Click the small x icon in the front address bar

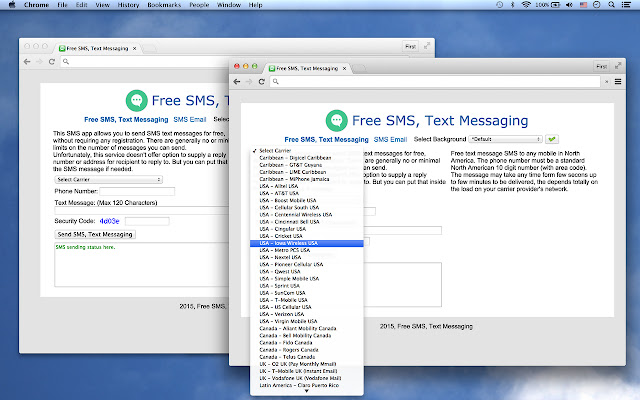pyautogui.click(x=607, y=82)
